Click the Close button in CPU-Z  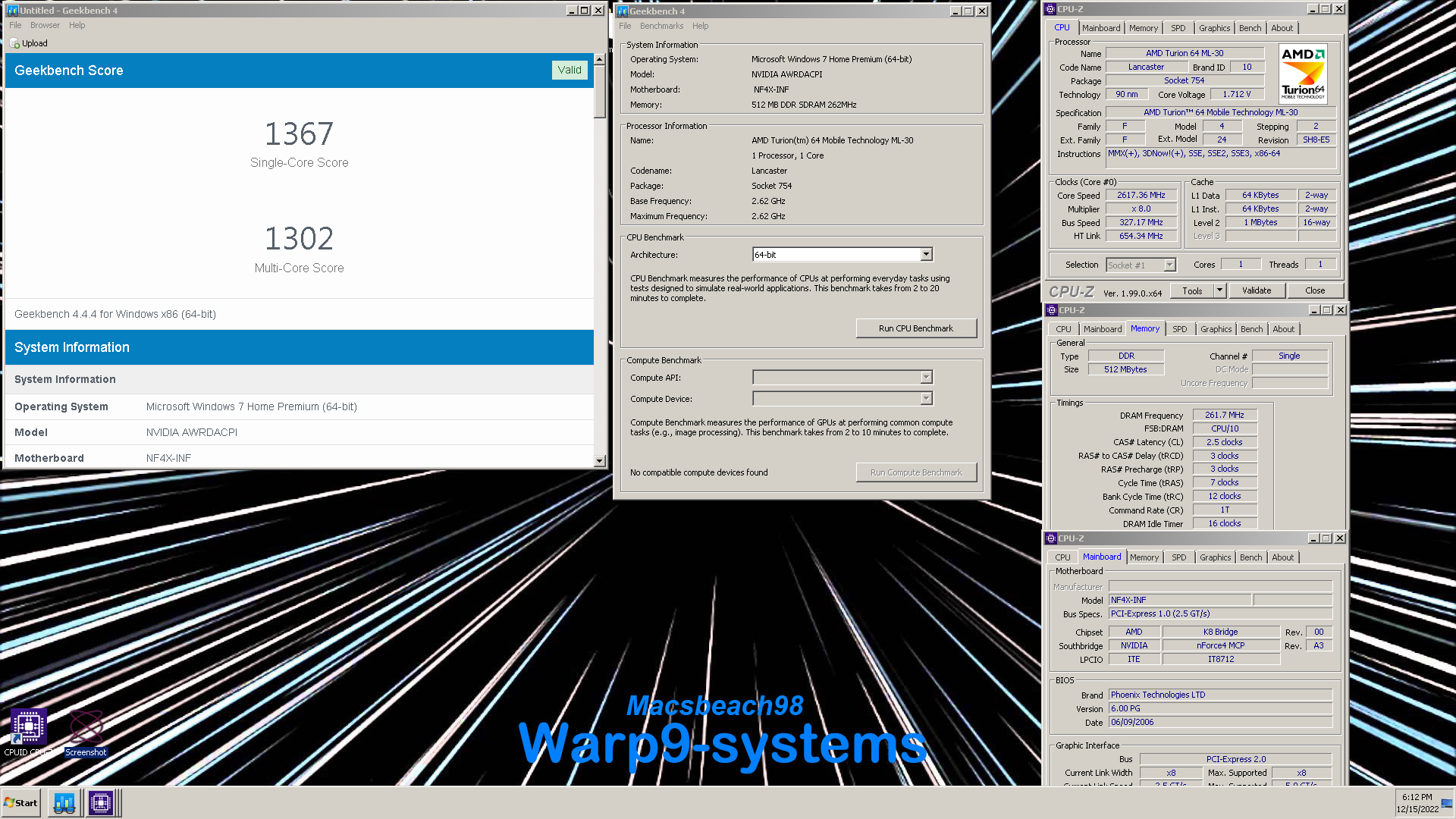1315,290
